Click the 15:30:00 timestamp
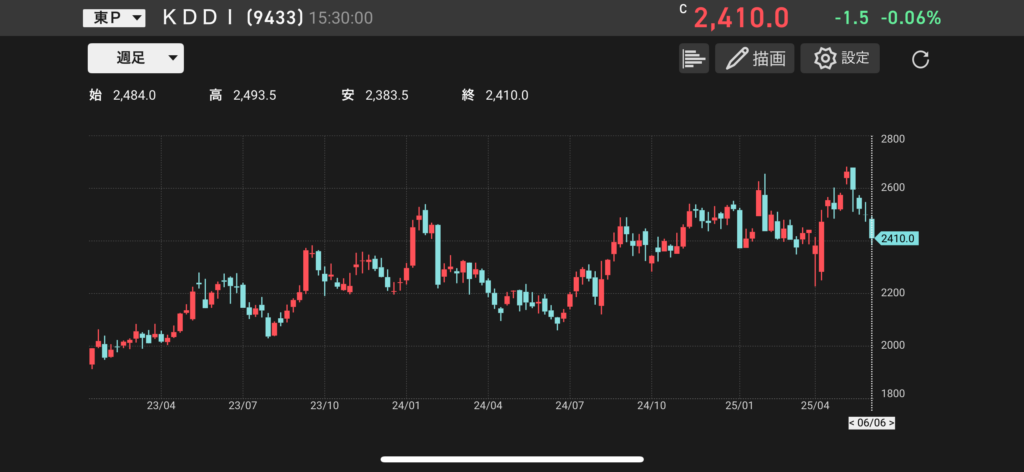The image size is (1024, 472). tap(341, 18)
